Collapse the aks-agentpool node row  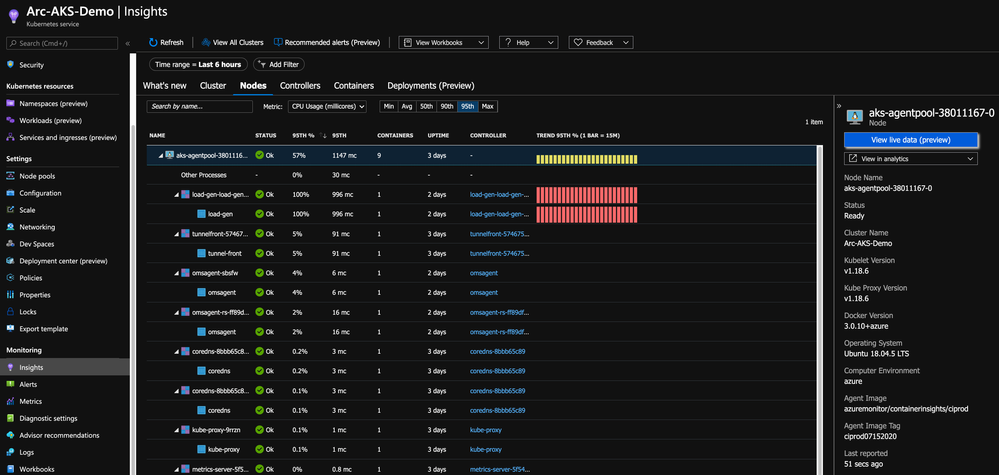pyautogui.click(x=160, y=155)
